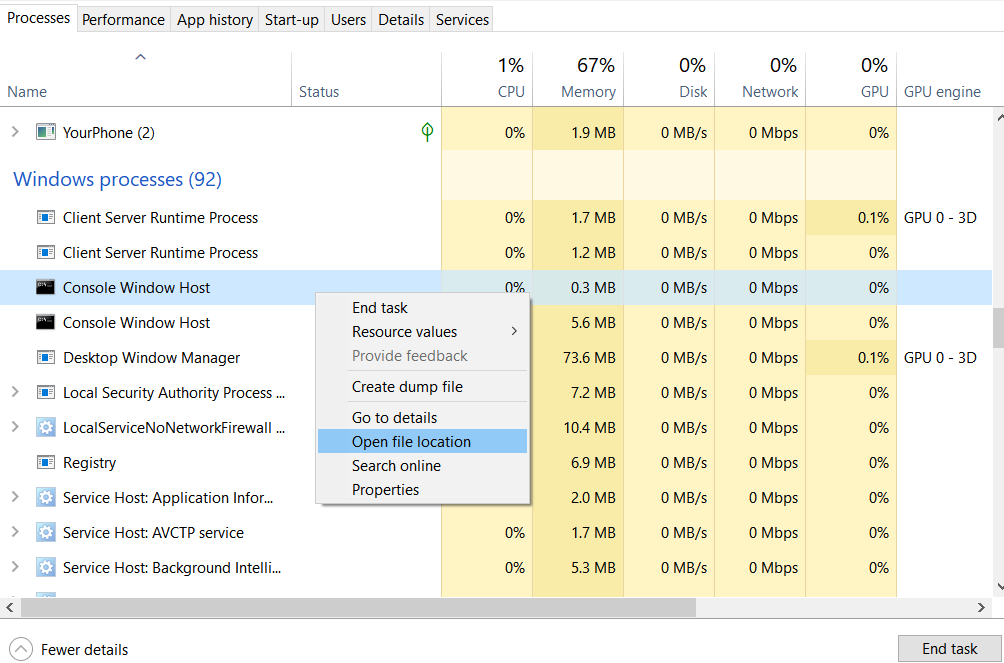Screen dimensions: 1004x663
Task: Switch to the Services tab
Action: click(x=461, y=18)
